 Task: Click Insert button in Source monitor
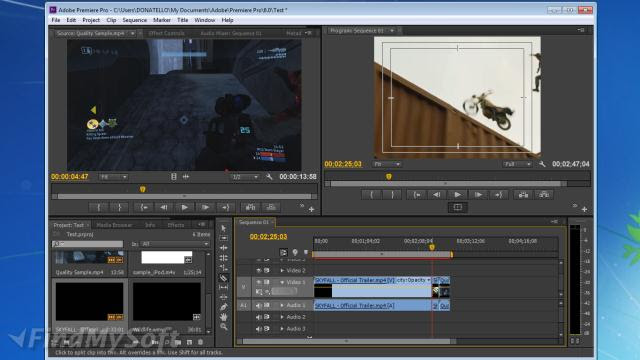point(250,207)
